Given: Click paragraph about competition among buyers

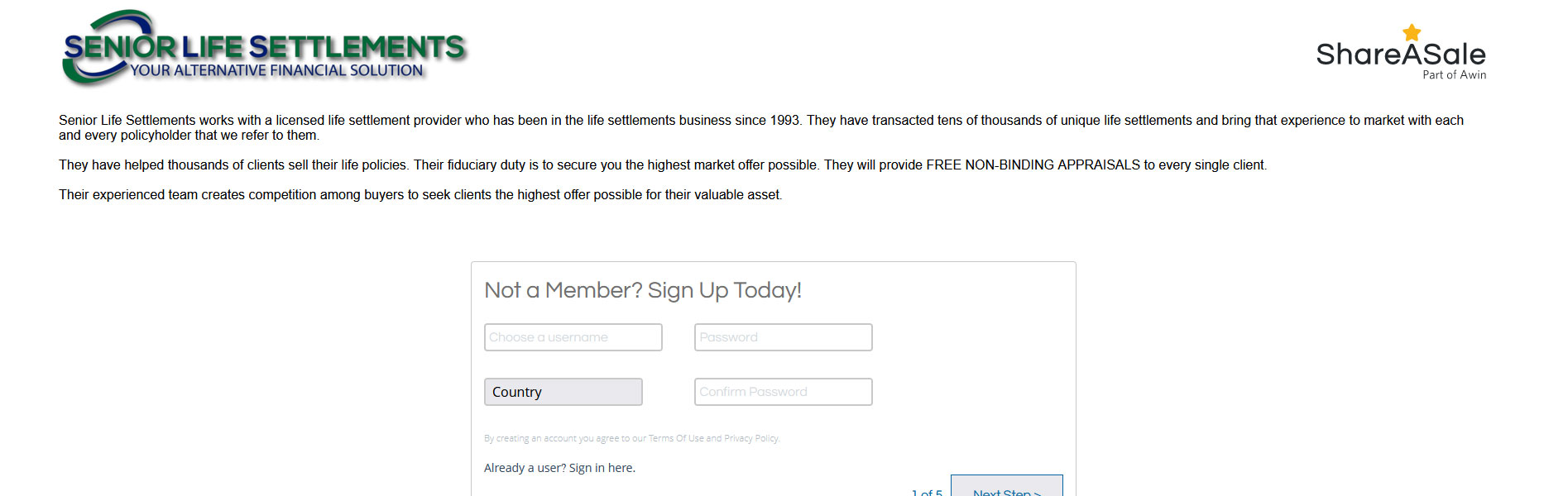Looking at the screenshot, I should (x=420, y=195).
